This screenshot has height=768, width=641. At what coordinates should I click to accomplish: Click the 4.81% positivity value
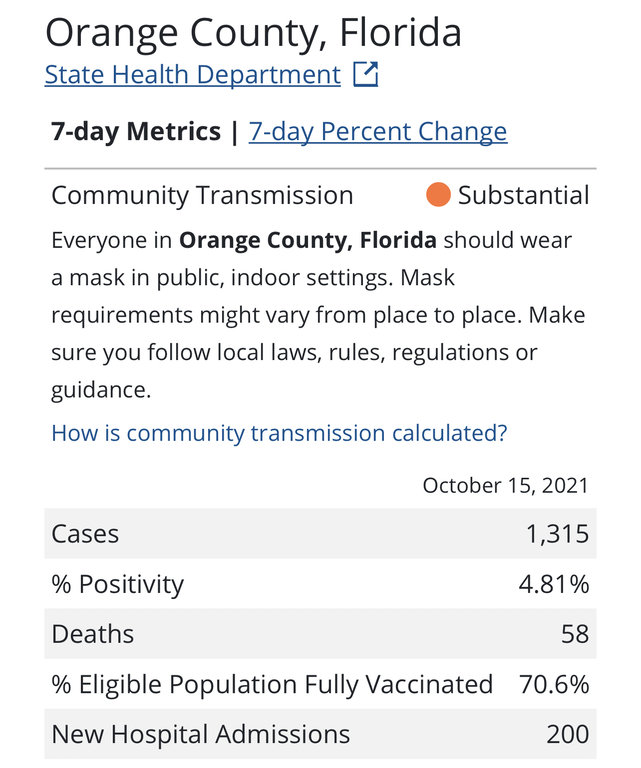(553, 584)
